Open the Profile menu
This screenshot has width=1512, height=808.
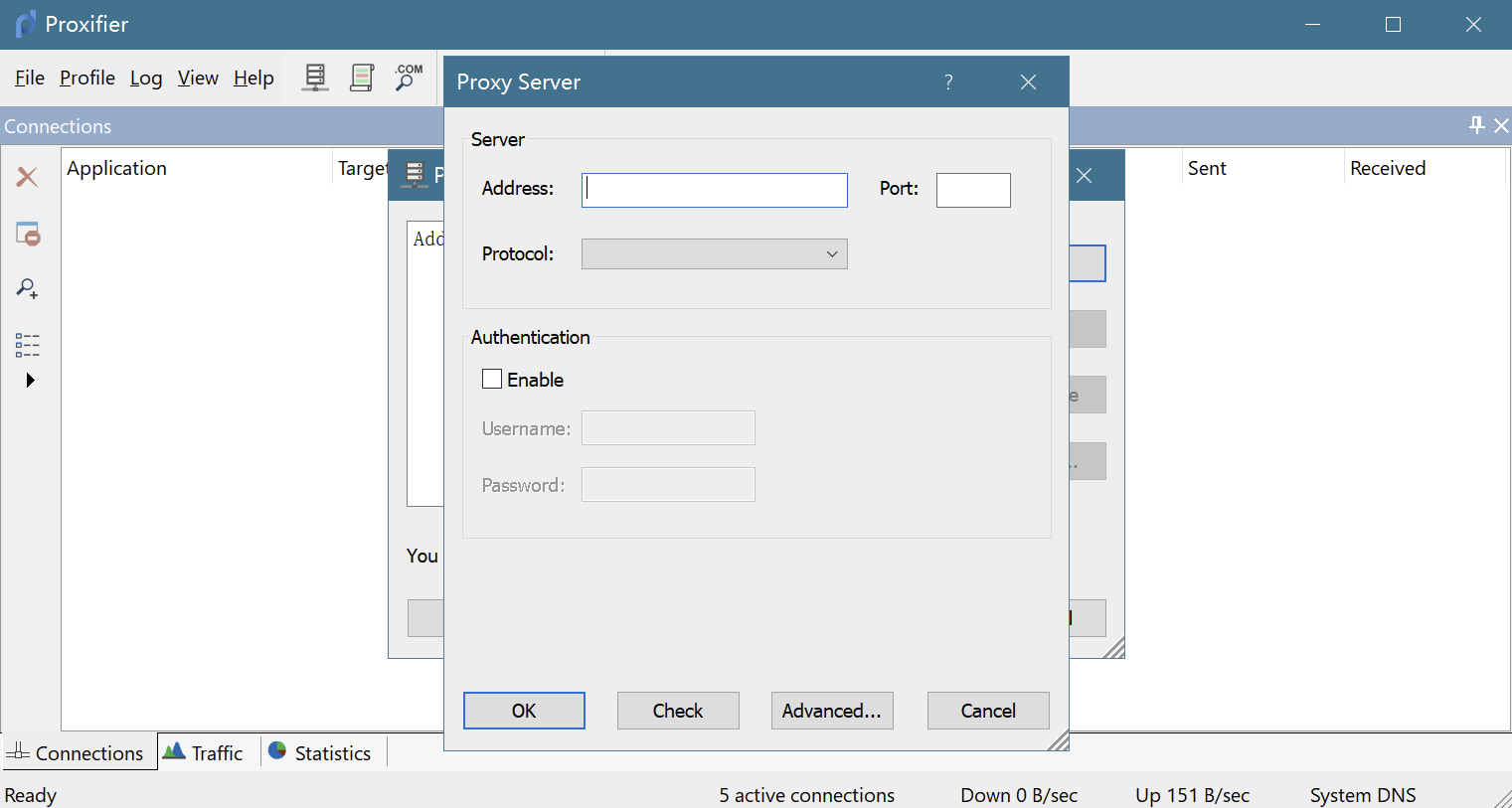point(87,78)
